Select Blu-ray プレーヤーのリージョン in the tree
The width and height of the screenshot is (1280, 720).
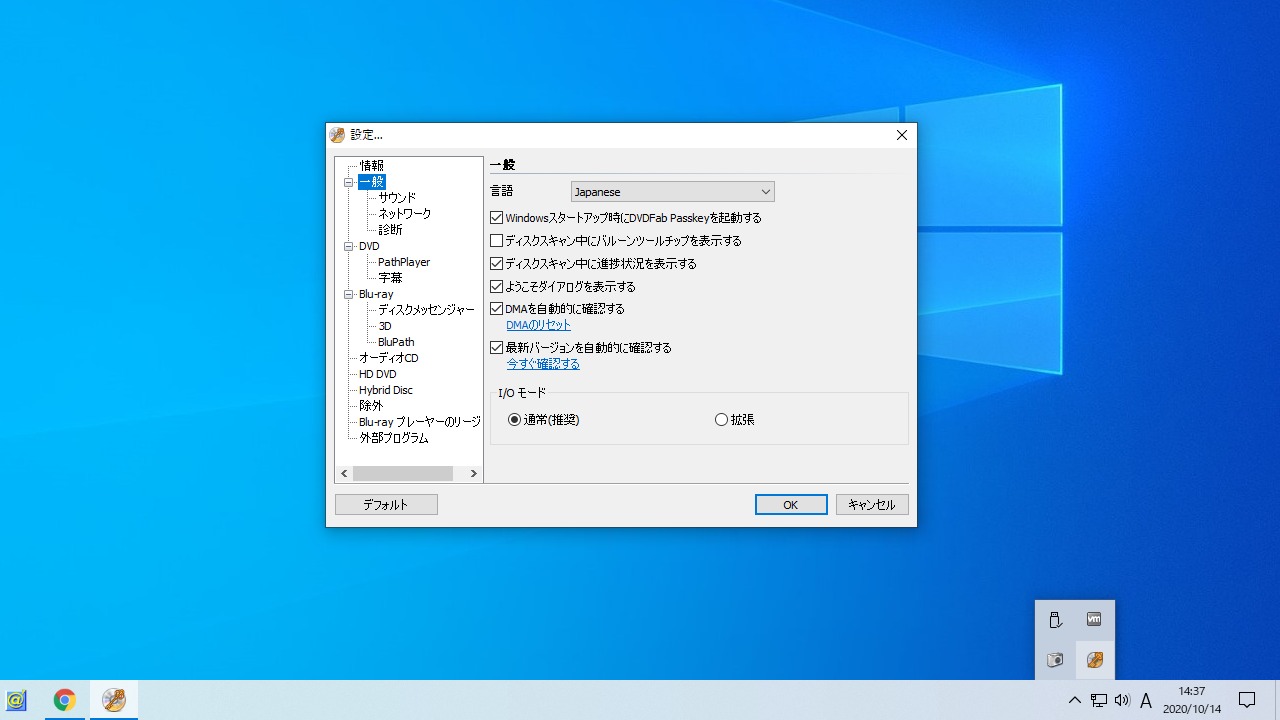click(x=420, y=422)
